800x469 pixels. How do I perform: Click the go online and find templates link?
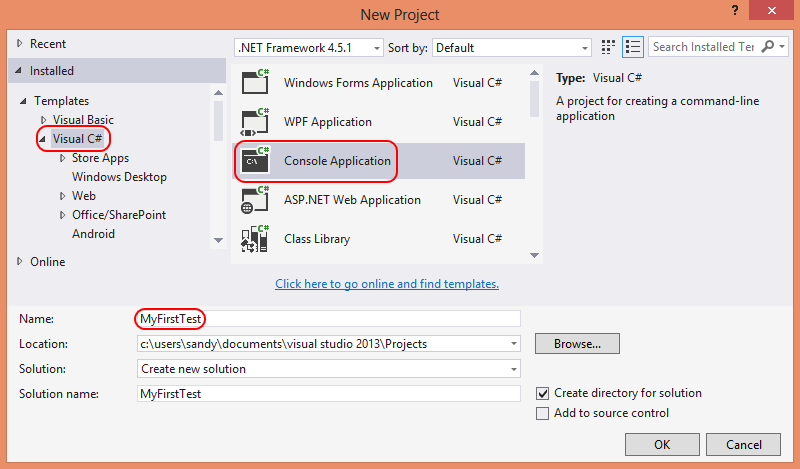[x=387, y=284]
